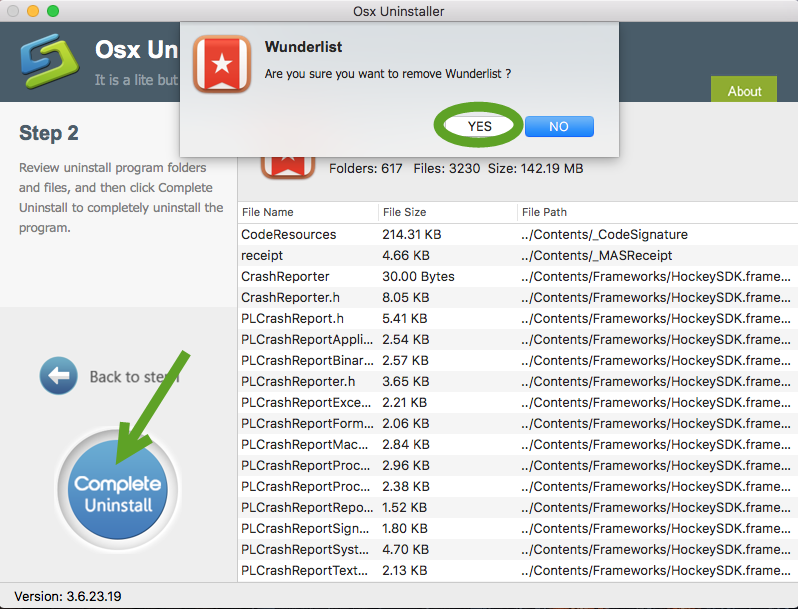The width and height of the screenshot is (798, 609).
Task: Click the Wunderlist icon in the dialog
Action: point(222,64)
